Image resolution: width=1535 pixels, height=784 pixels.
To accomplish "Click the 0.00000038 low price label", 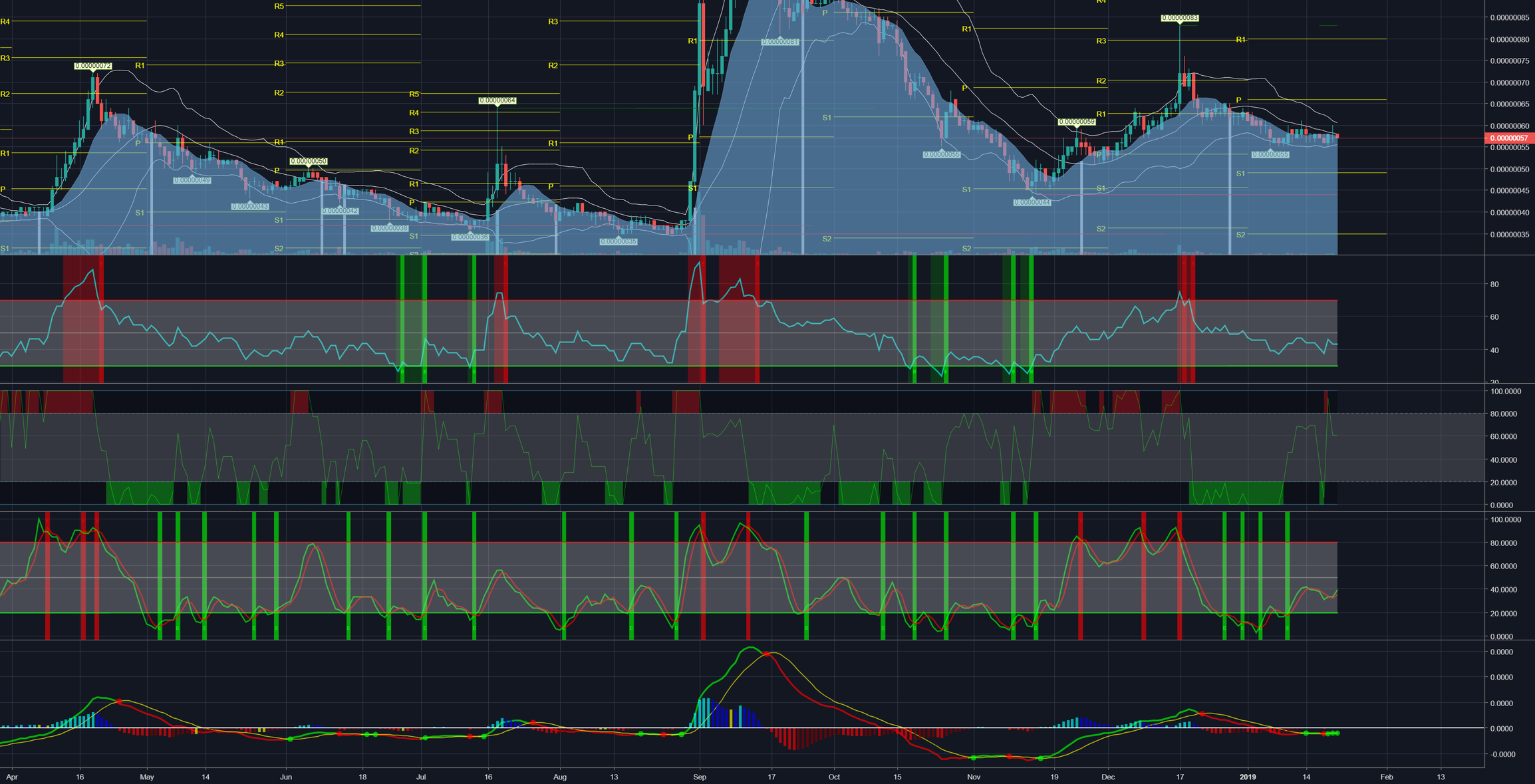I will 389,228.
